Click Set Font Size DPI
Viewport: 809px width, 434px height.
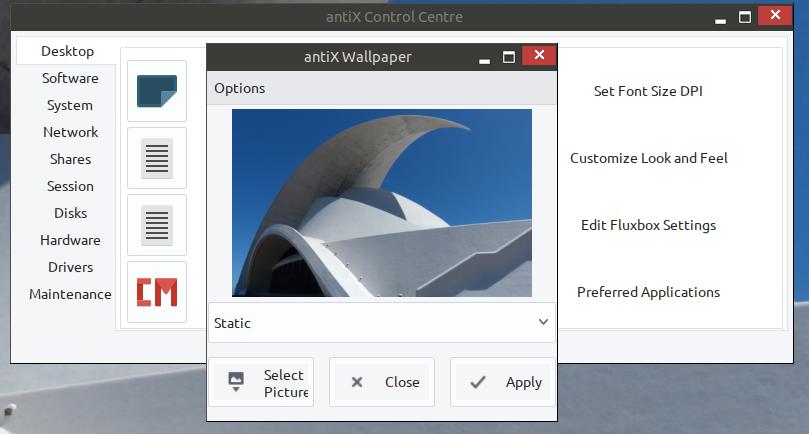[x=648, y=91]
